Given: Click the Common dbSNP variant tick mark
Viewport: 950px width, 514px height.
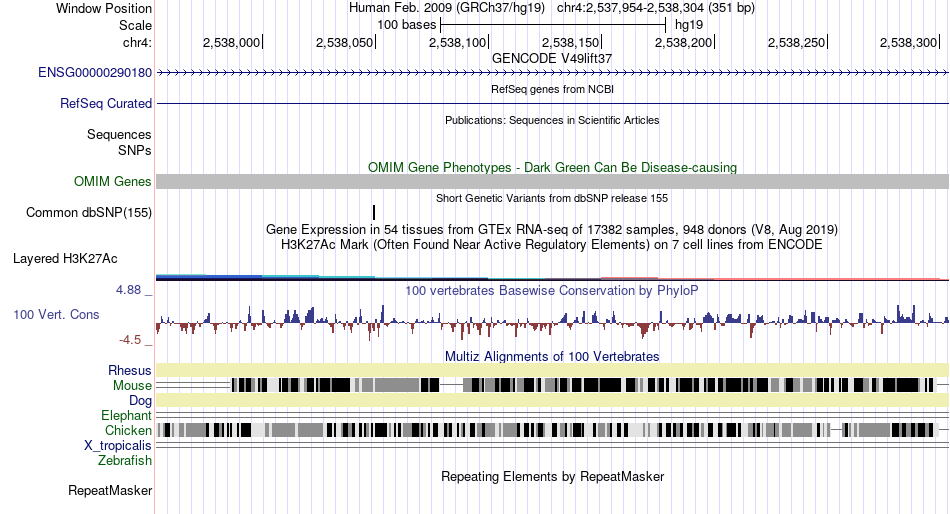Looking at the screenshot, I should point(374,212).
